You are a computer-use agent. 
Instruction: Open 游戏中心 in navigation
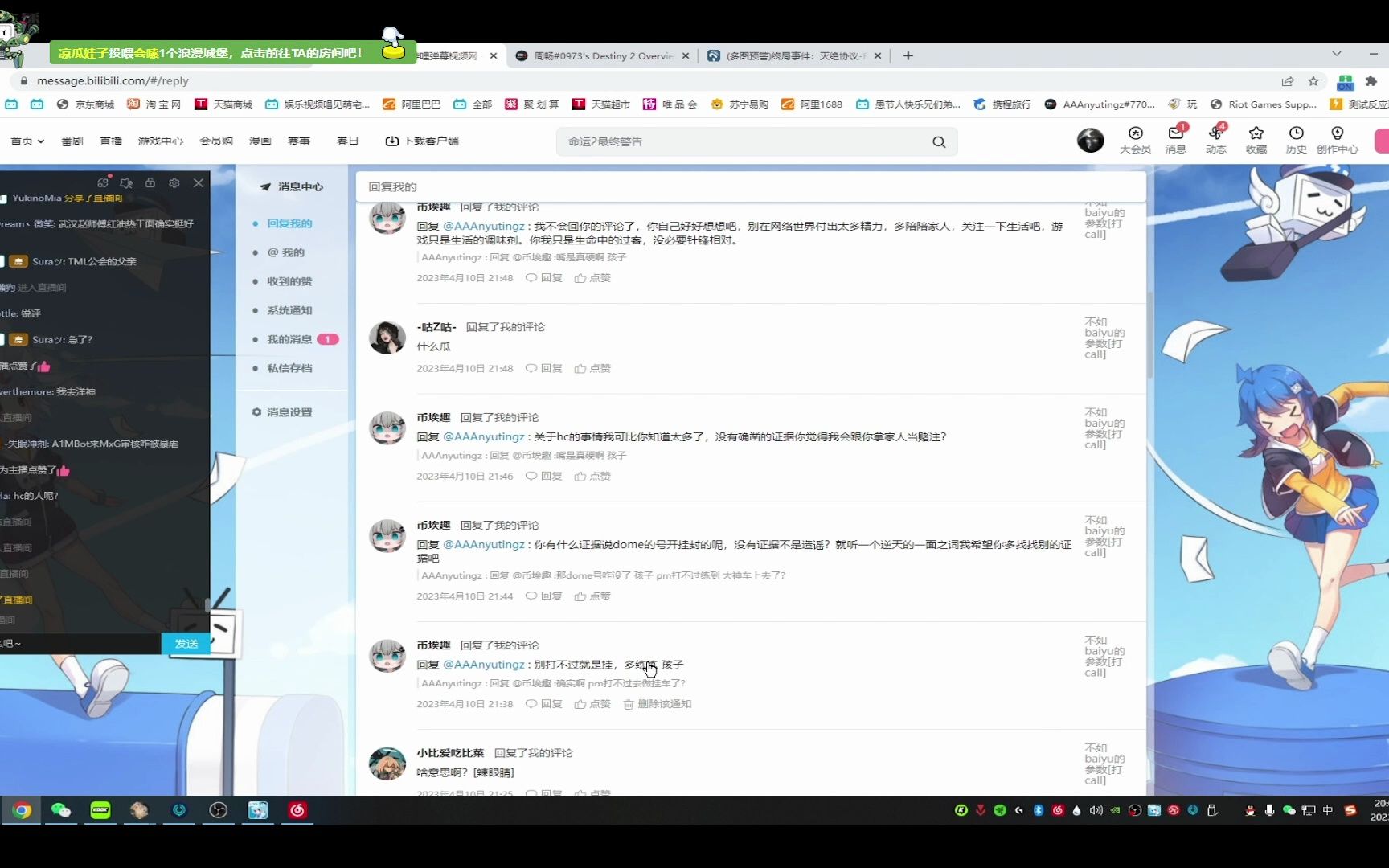click(161, 141)
